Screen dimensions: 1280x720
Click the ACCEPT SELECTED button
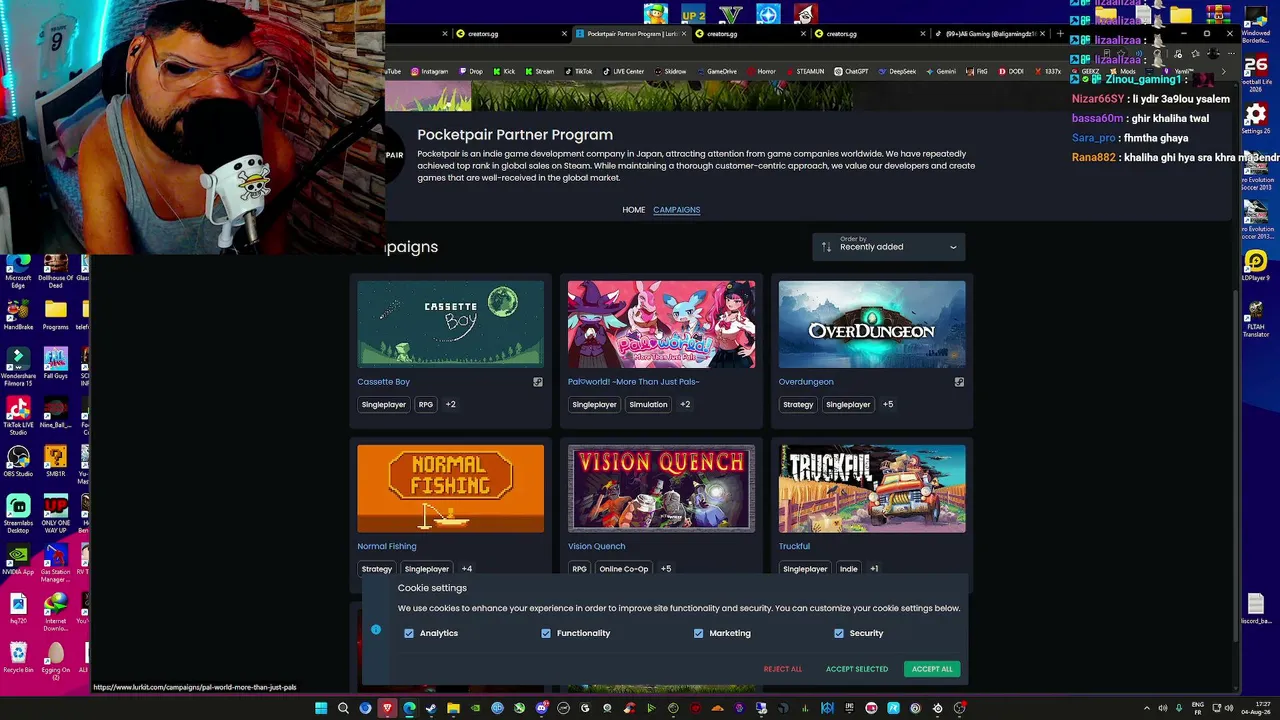coord(857,669)
